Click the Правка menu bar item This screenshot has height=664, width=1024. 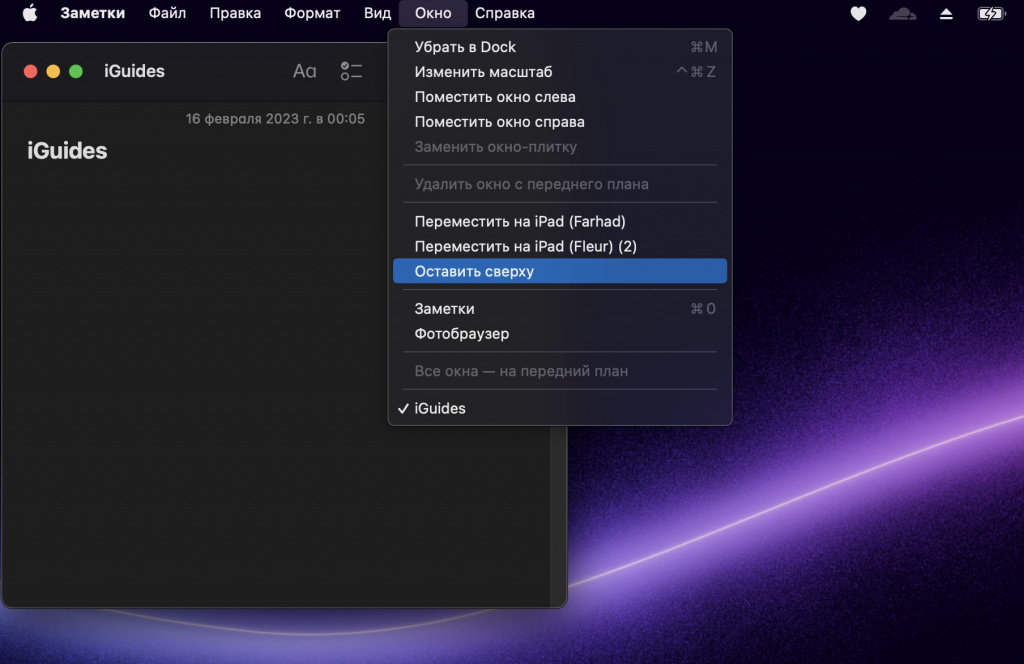(235, 13)
